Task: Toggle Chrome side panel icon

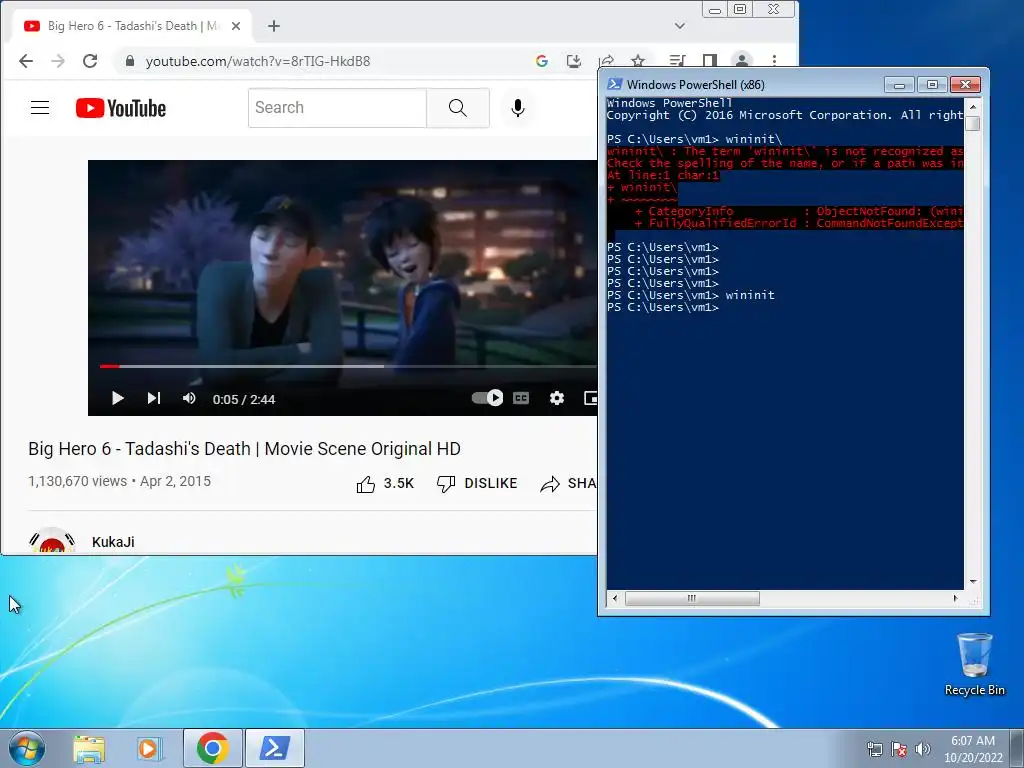Action: click(710, 61)
